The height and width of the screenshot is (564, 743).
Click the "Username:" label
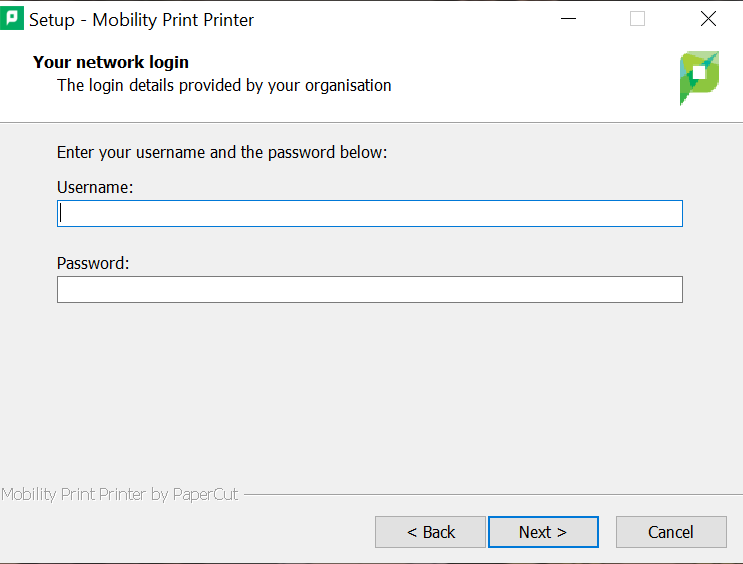(x=95, y=187)
